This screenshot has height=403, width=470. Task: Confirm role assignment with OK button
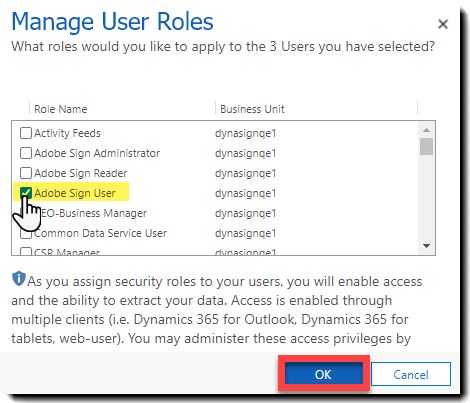tap(323, 374)
